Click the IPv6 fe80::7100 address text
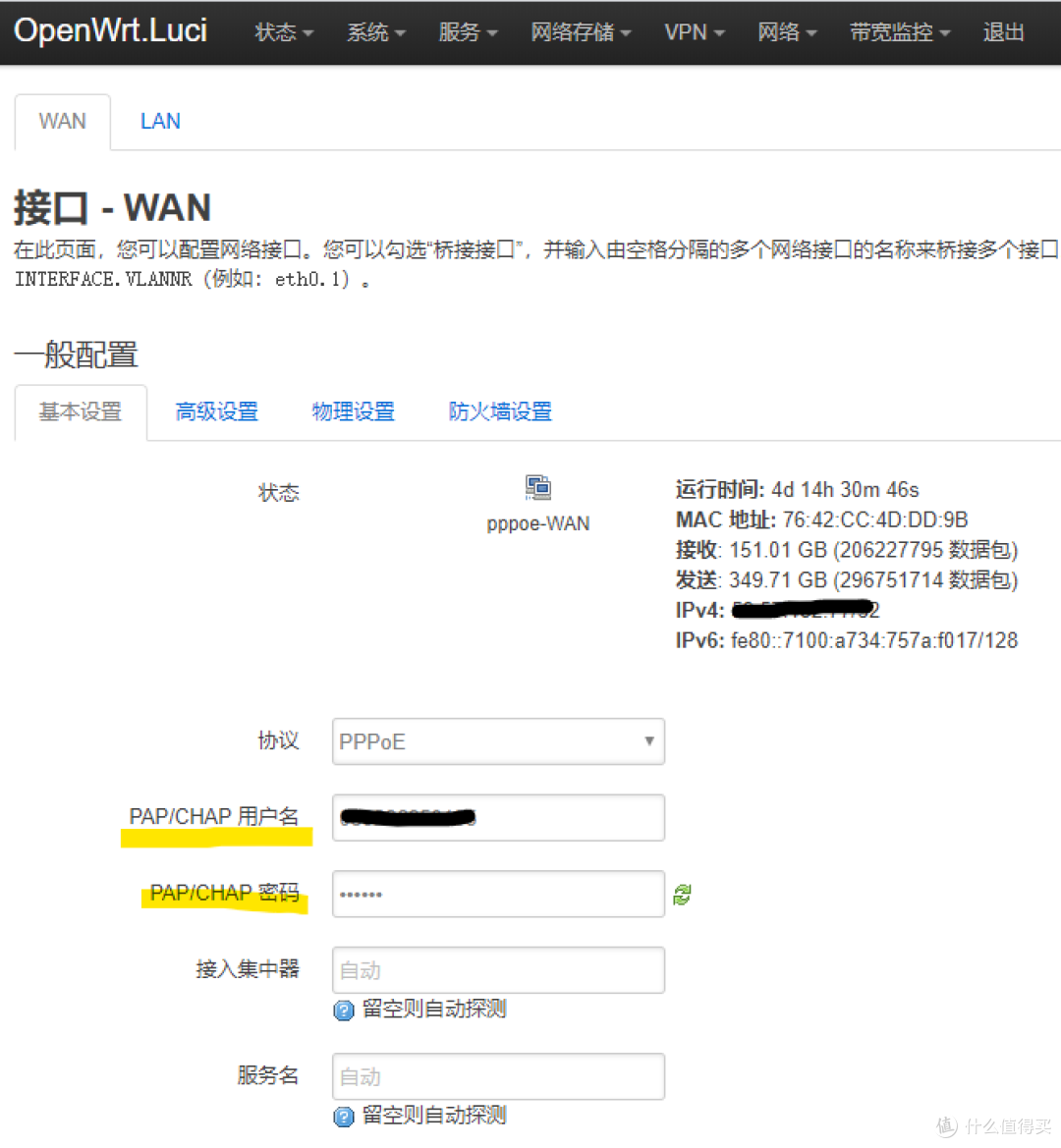 pyautogui.click(x=847, y=640)
